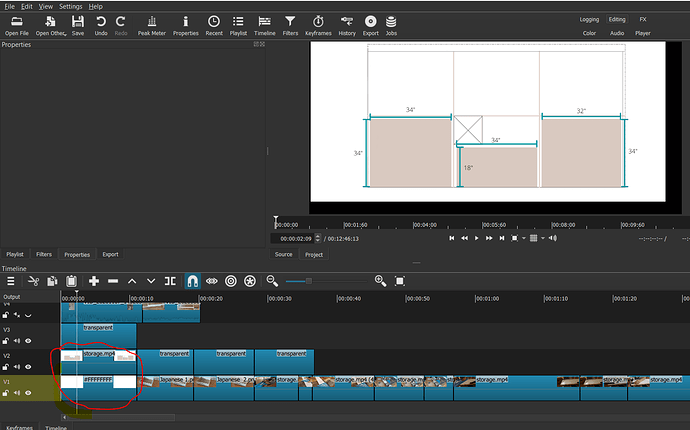This screenshot has height=430, width=690.
Task: Switch to Player layout
Action: tap(642, 33)
